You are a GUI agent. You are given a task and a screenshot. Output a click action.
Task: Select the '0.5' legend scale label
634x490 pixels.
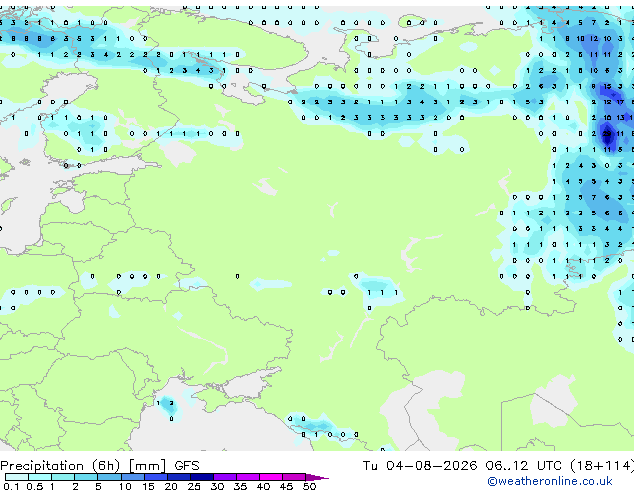click(x=35, y=486)
